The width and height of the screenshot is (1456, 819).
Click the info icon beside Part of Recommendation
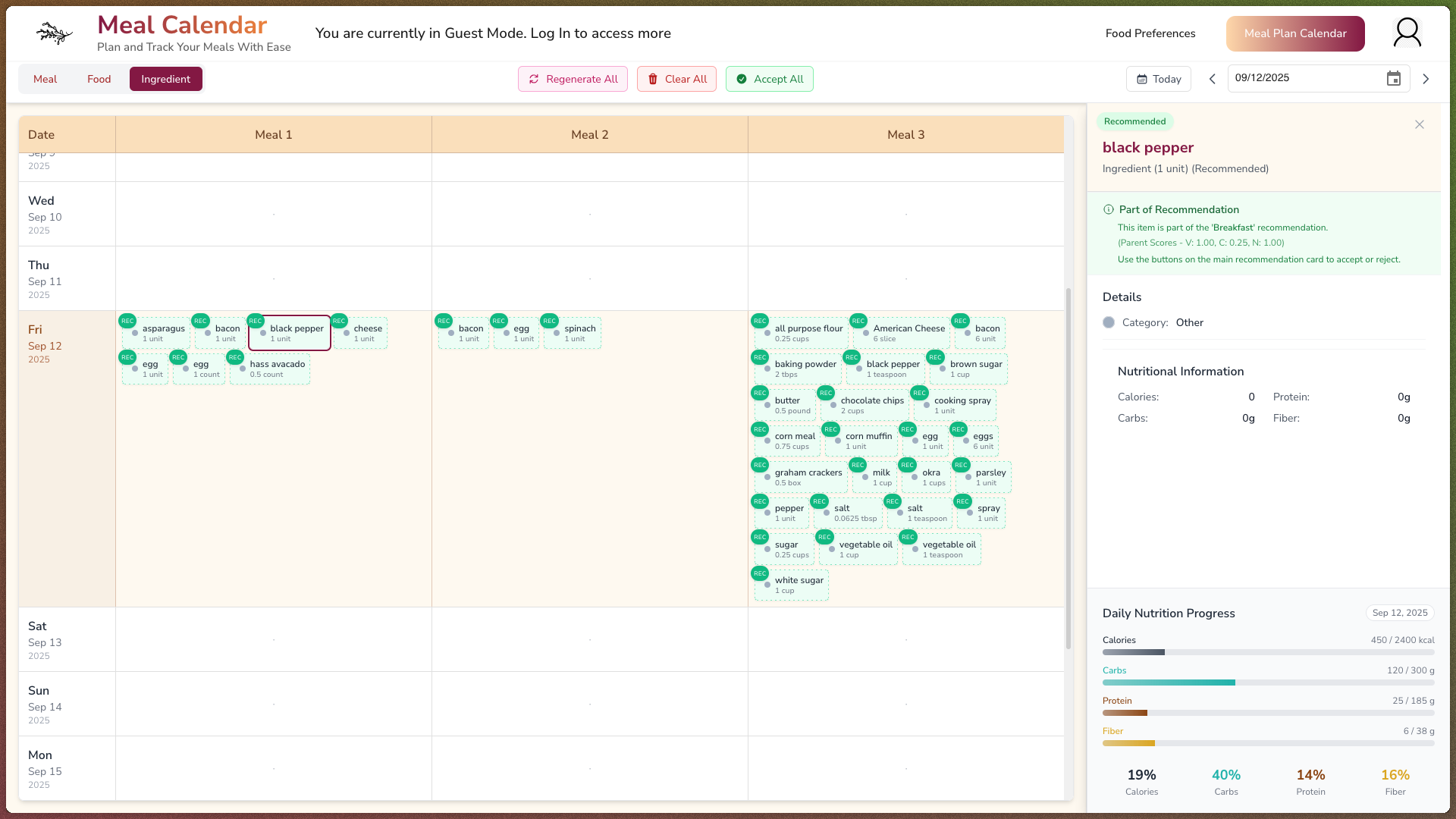coord(1108,210)
